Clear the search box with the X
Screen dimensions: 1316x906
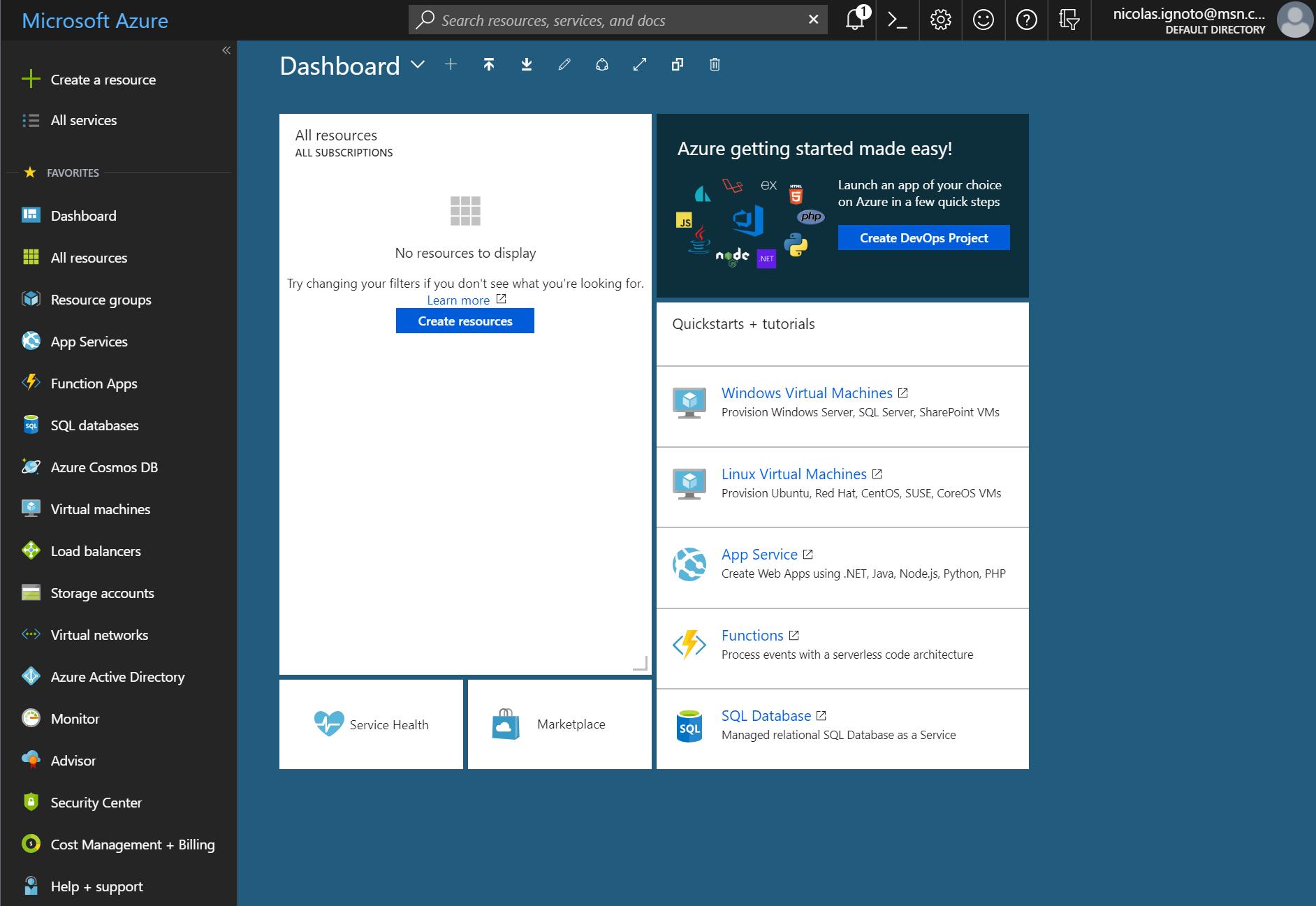(x=812, y=20)
